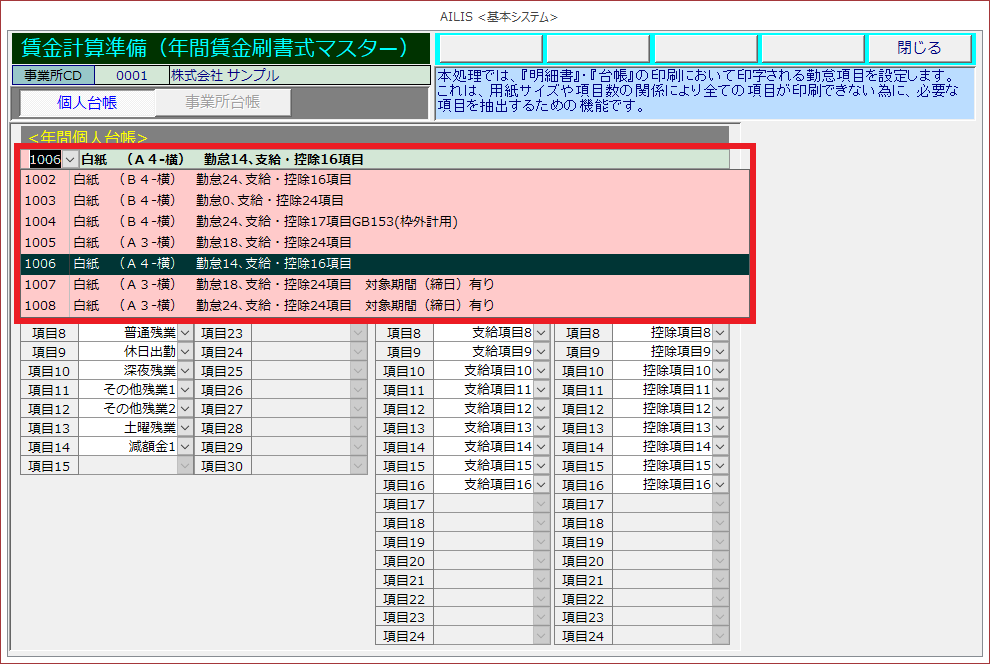Image resolution: width=990 pixels, height=664 pixels.
Task: Open the 支給項目16 dropdown arrow
Action: pos(541,485)
